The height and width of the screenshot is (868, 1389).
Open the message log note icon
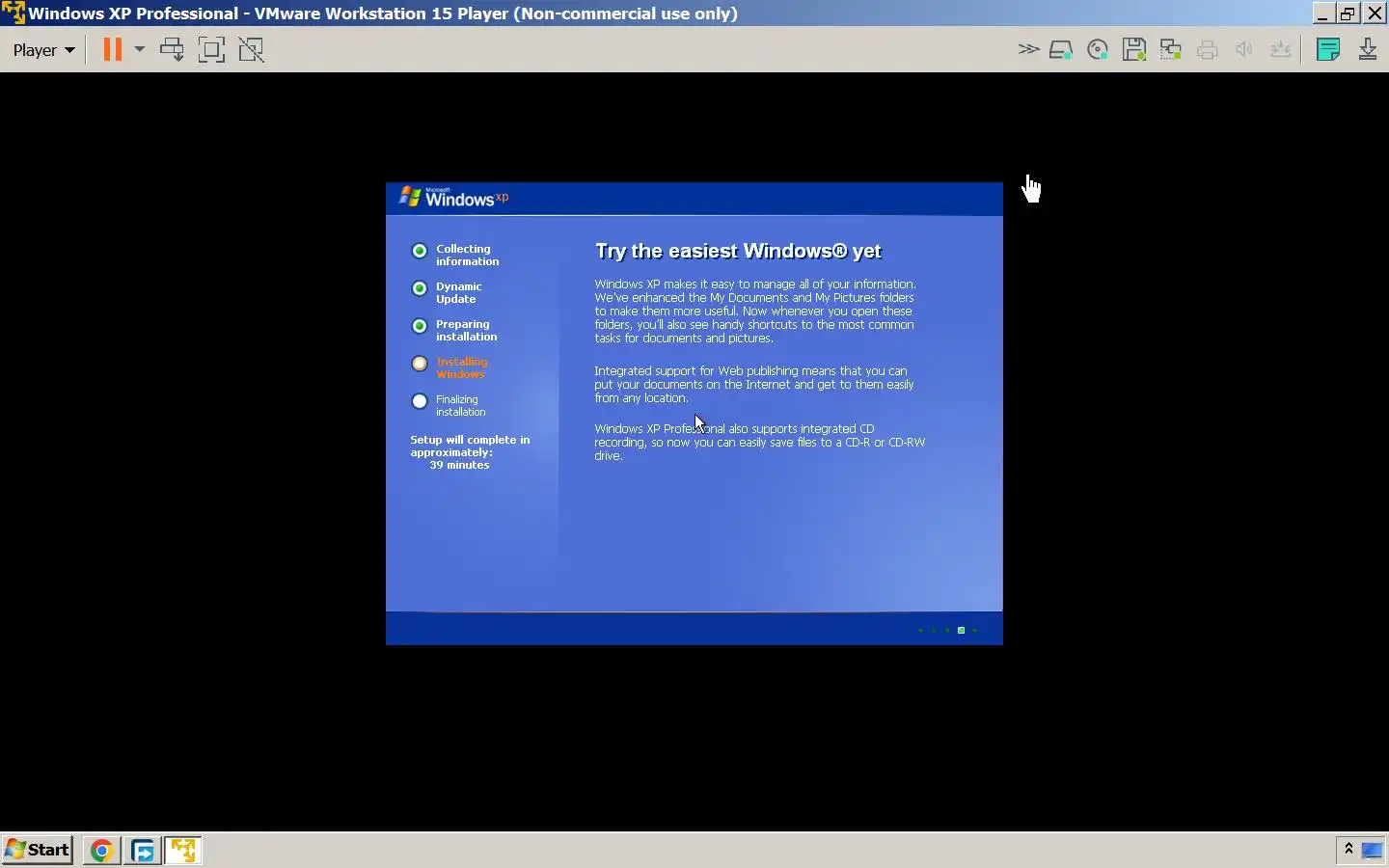click(1328, 49)
